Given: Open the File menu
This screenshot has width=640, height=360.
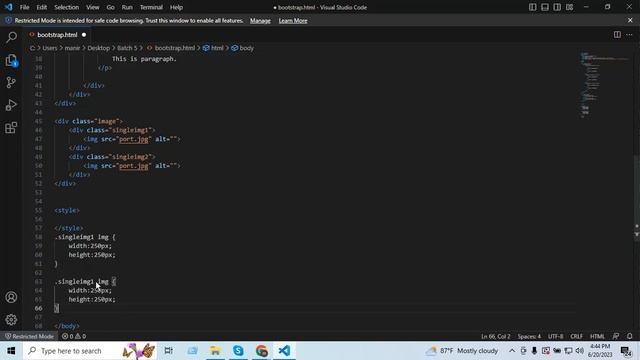Looking at the screenshot, I should click(24, 7).
